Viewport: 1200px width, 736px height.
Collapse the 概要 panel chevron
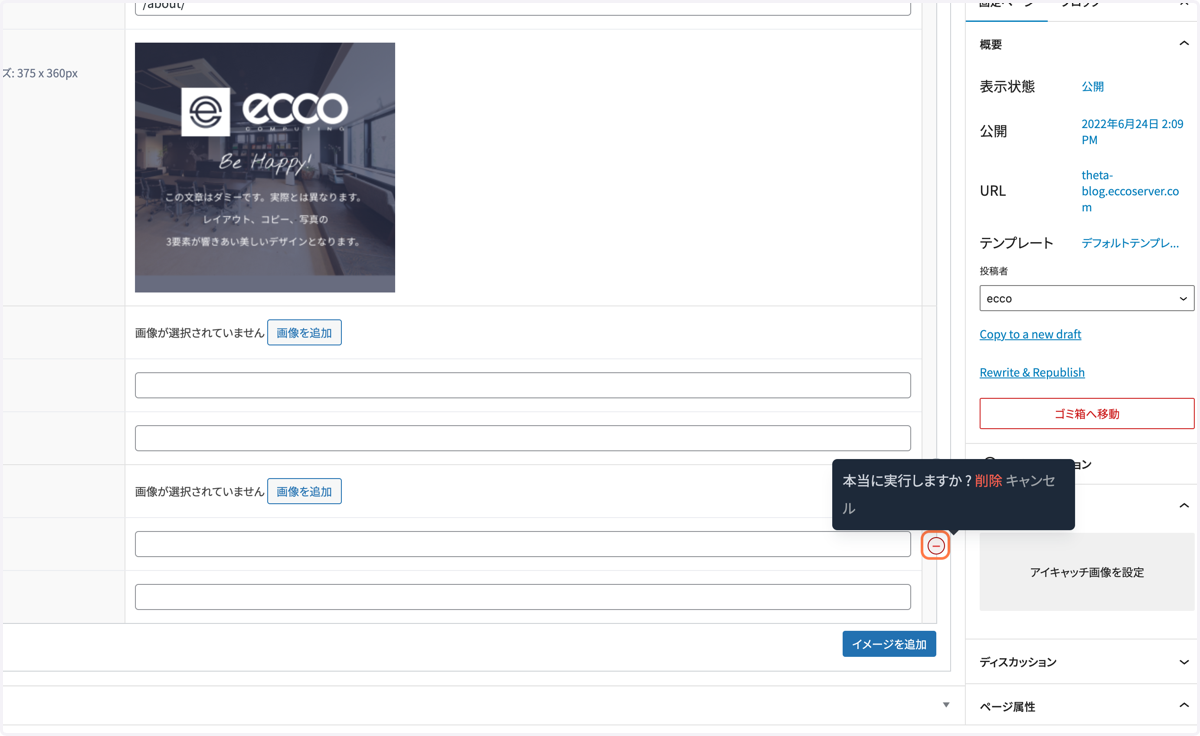[x=1184, y=44]
